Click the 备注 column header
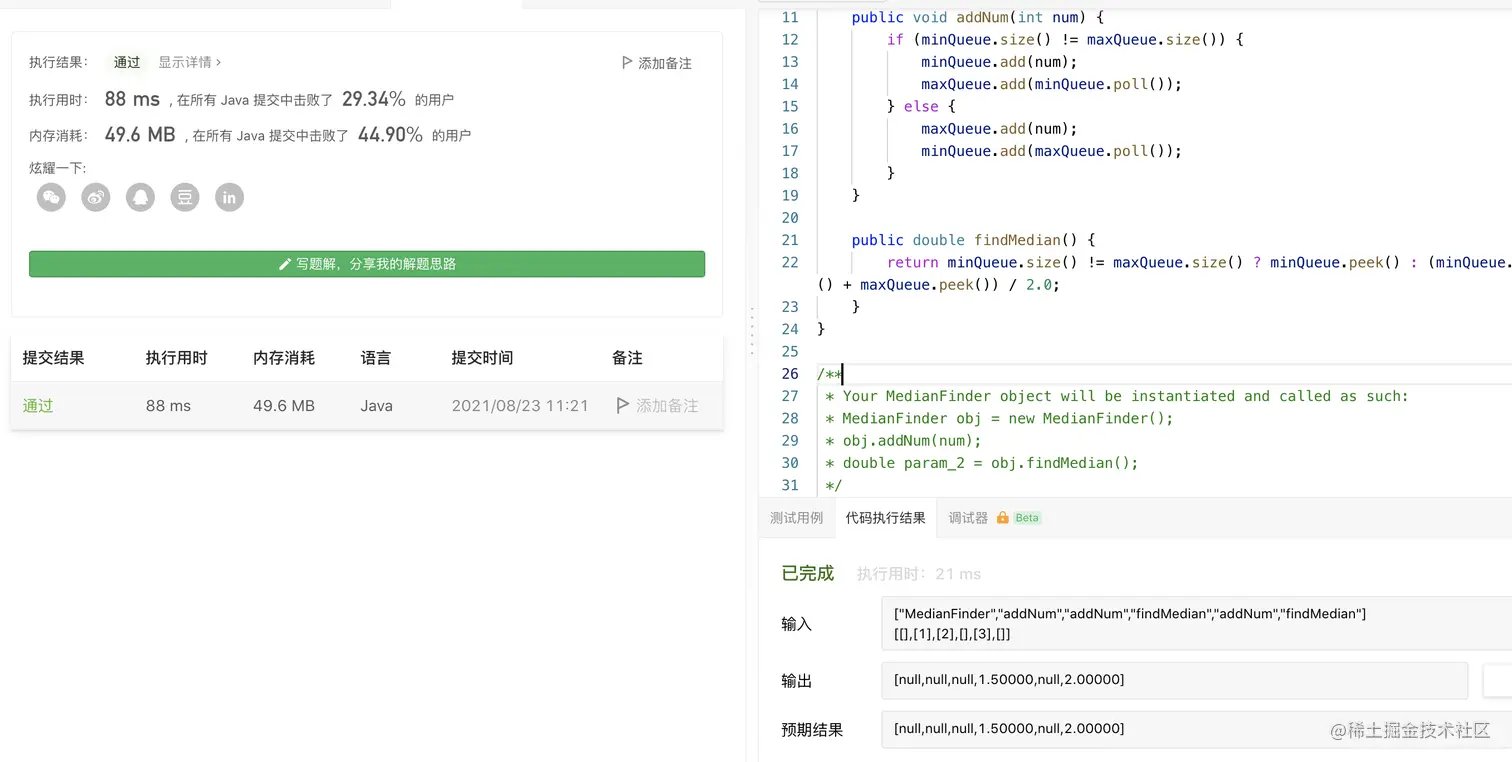 pyautogui.click(x=627, y=358)
